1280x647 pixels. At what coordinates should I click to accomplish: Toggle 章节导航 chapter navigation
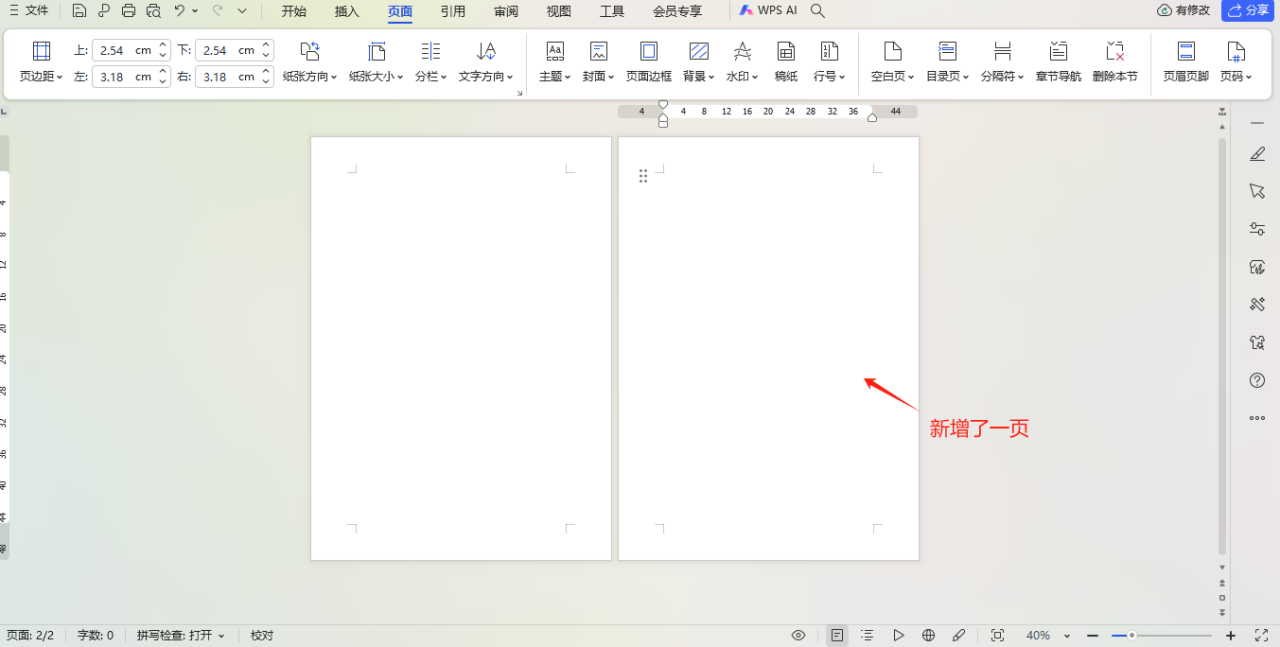pos(1058,62)
